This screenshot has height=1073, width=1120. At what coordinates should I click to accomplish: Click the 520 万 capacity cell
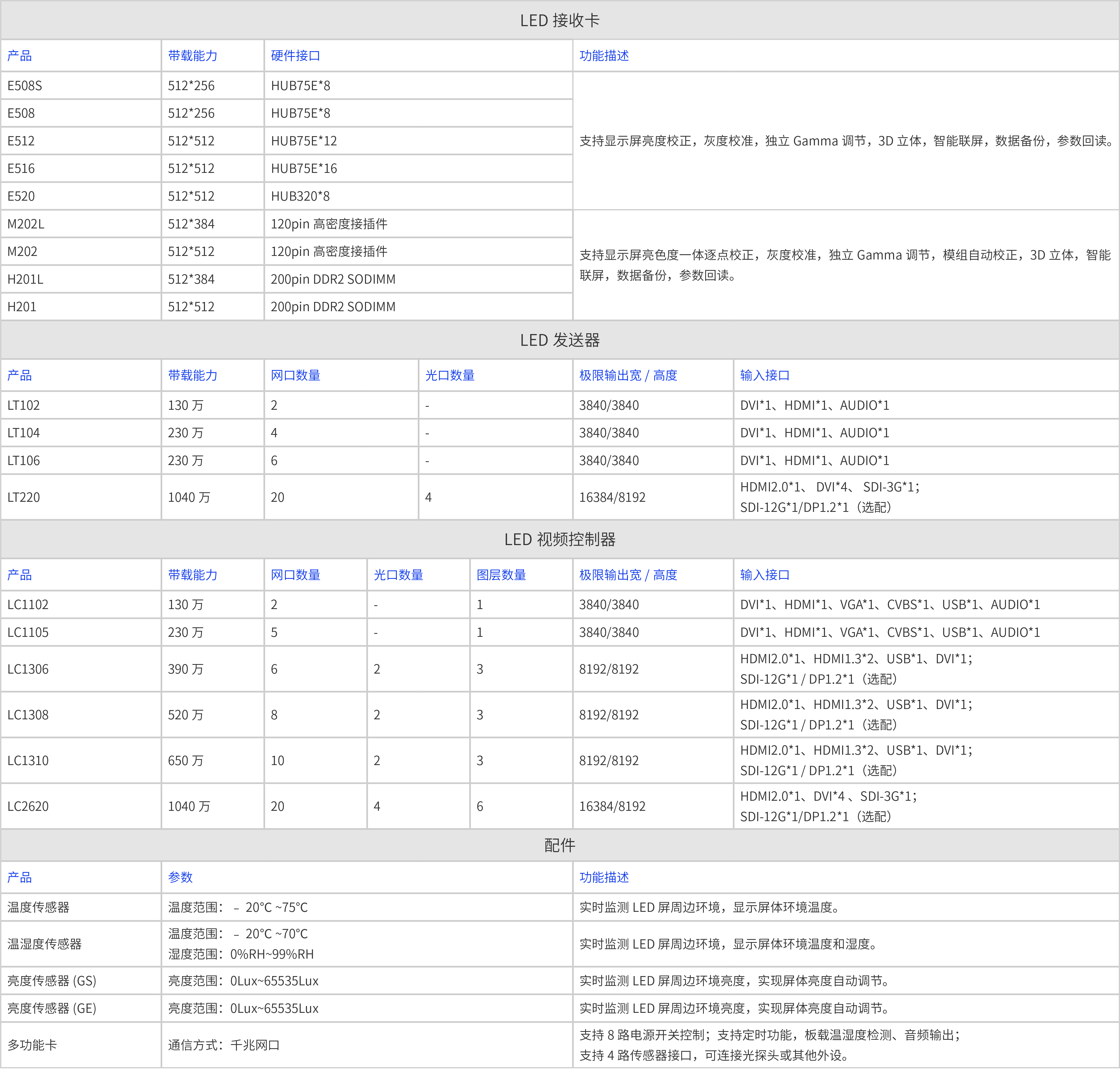[213, 715]
